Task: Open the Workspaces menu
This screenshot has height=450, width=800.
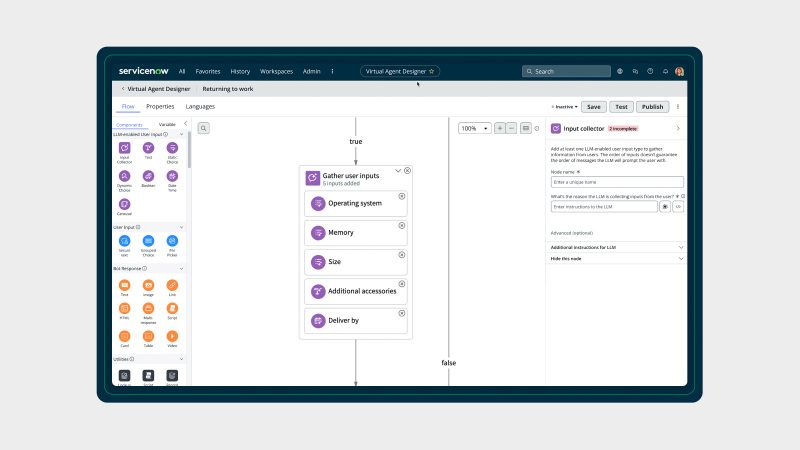Action: pos(276,72)
